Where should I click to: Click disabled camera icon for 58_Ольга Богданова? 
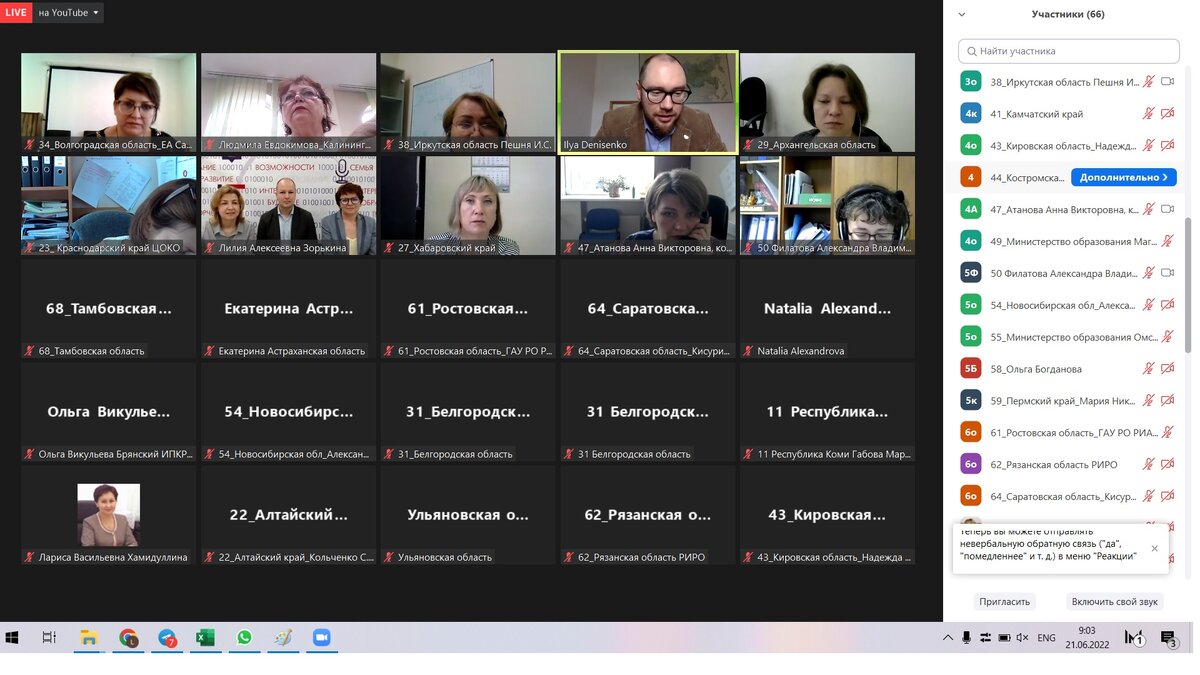coord(1166,369)
